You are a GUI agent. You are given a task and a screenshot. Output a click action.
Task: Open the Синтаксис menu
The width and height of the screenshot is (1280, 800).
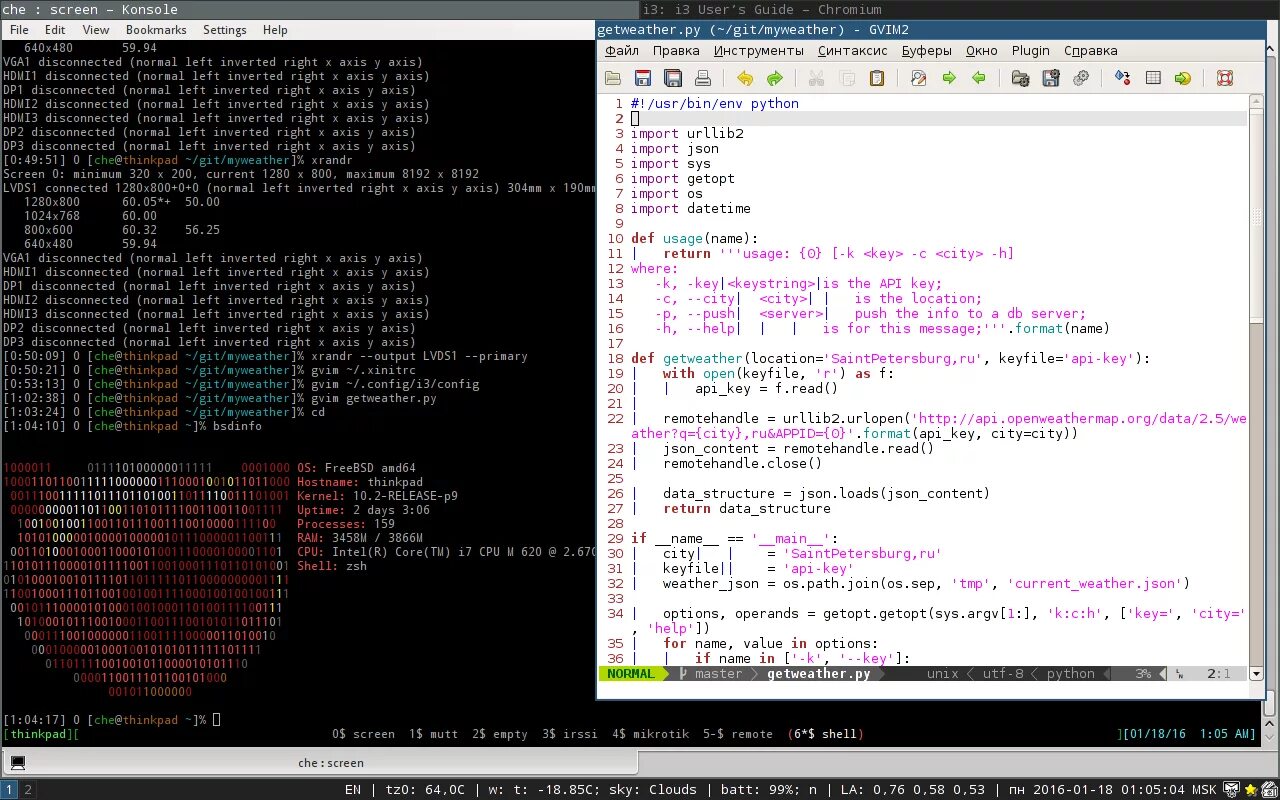pyautogui.click(x=853, y=50)
